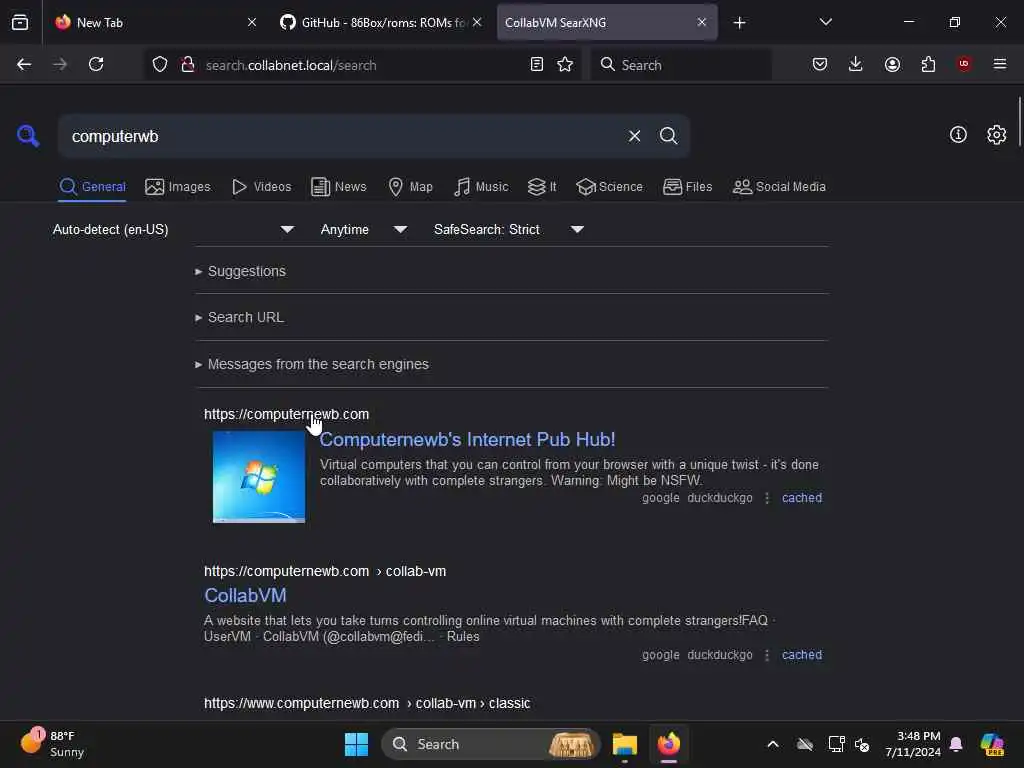Open SafeSearch: Strict dropdown
The width and height of the screenshot is (1024, 768).
click(x=509, y=229)
